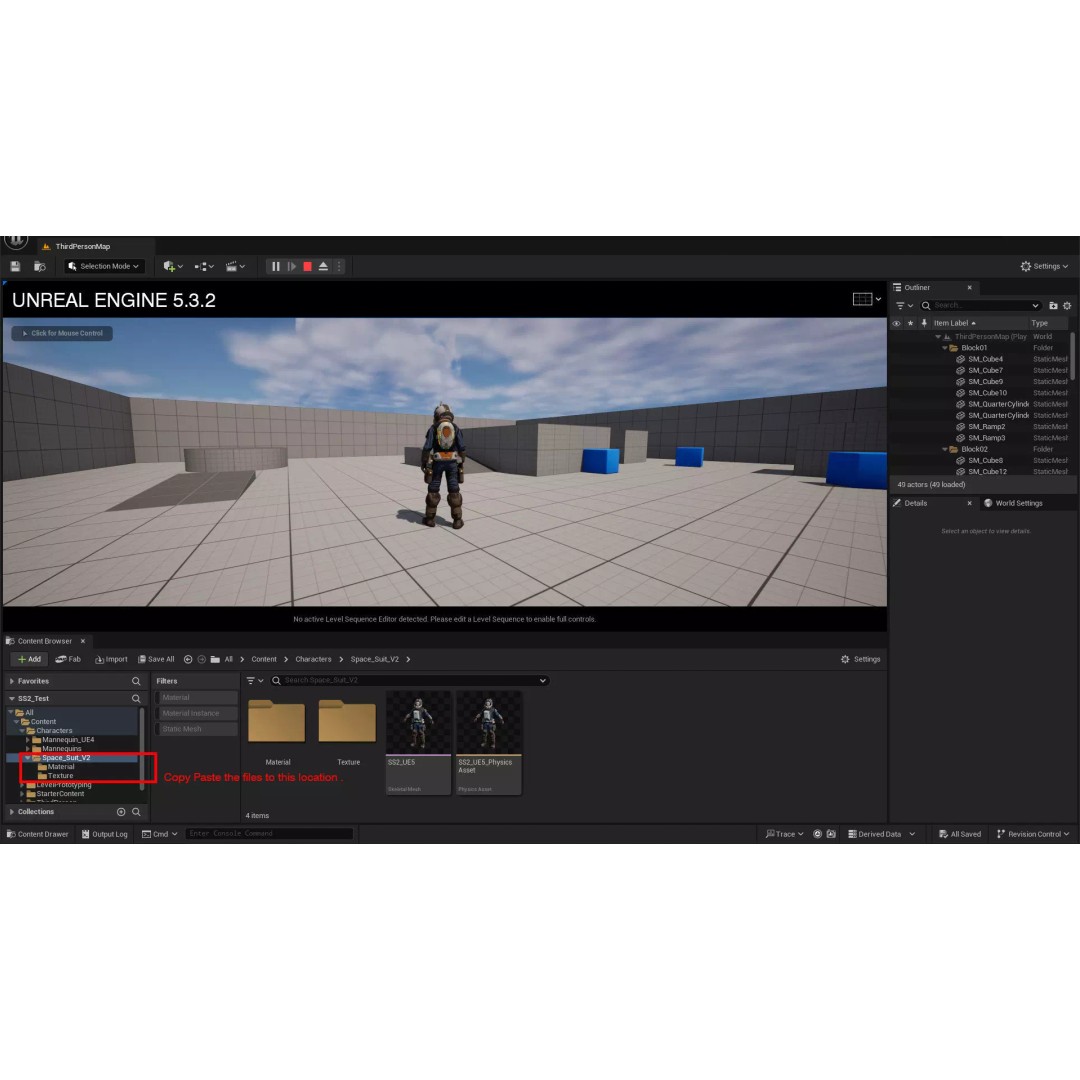Screen dimensions: 1080x1080
Task: Collapse the ThirdPersonMap world row
Action: coord(937,337)
